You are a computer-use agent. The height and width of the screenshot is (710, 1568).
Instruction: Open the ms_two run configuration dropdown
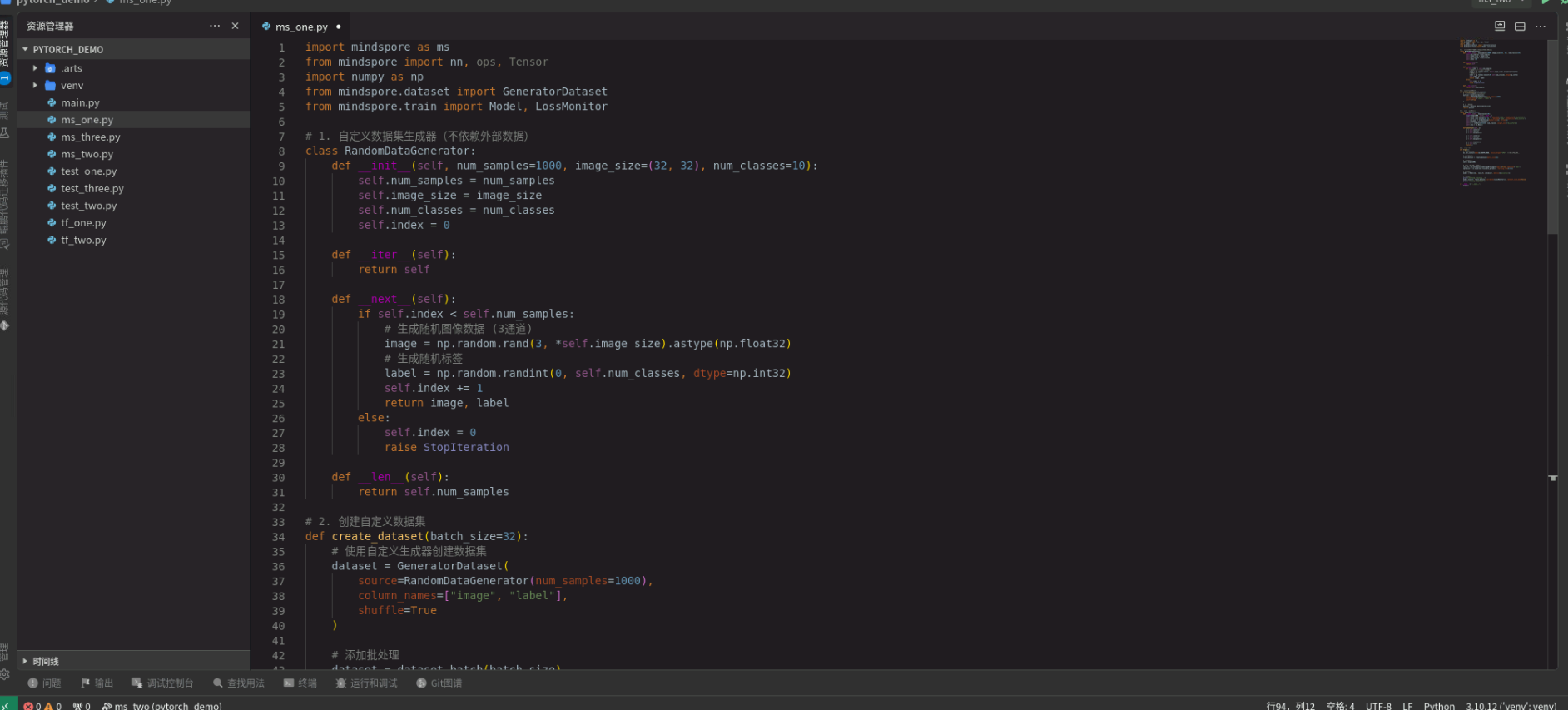(x=1503, y=2)
